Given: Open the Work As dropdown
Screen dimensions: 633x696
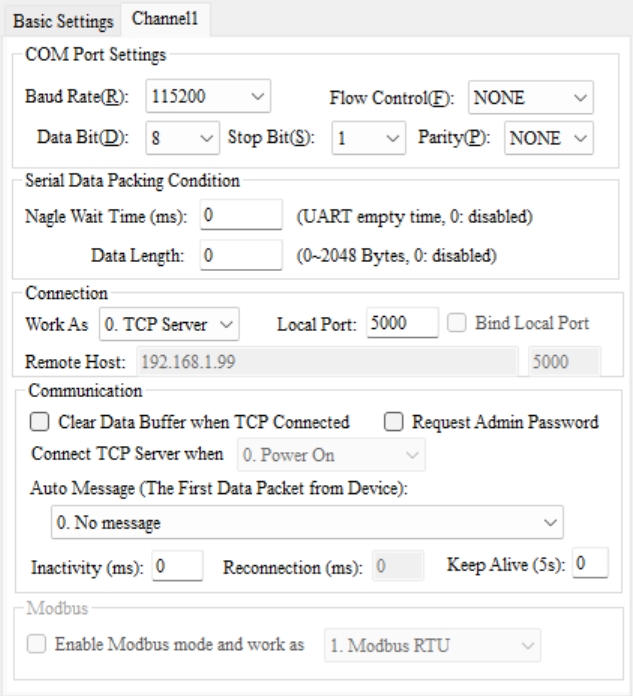Looking at the screenshot, I should (x=169, y=324).
